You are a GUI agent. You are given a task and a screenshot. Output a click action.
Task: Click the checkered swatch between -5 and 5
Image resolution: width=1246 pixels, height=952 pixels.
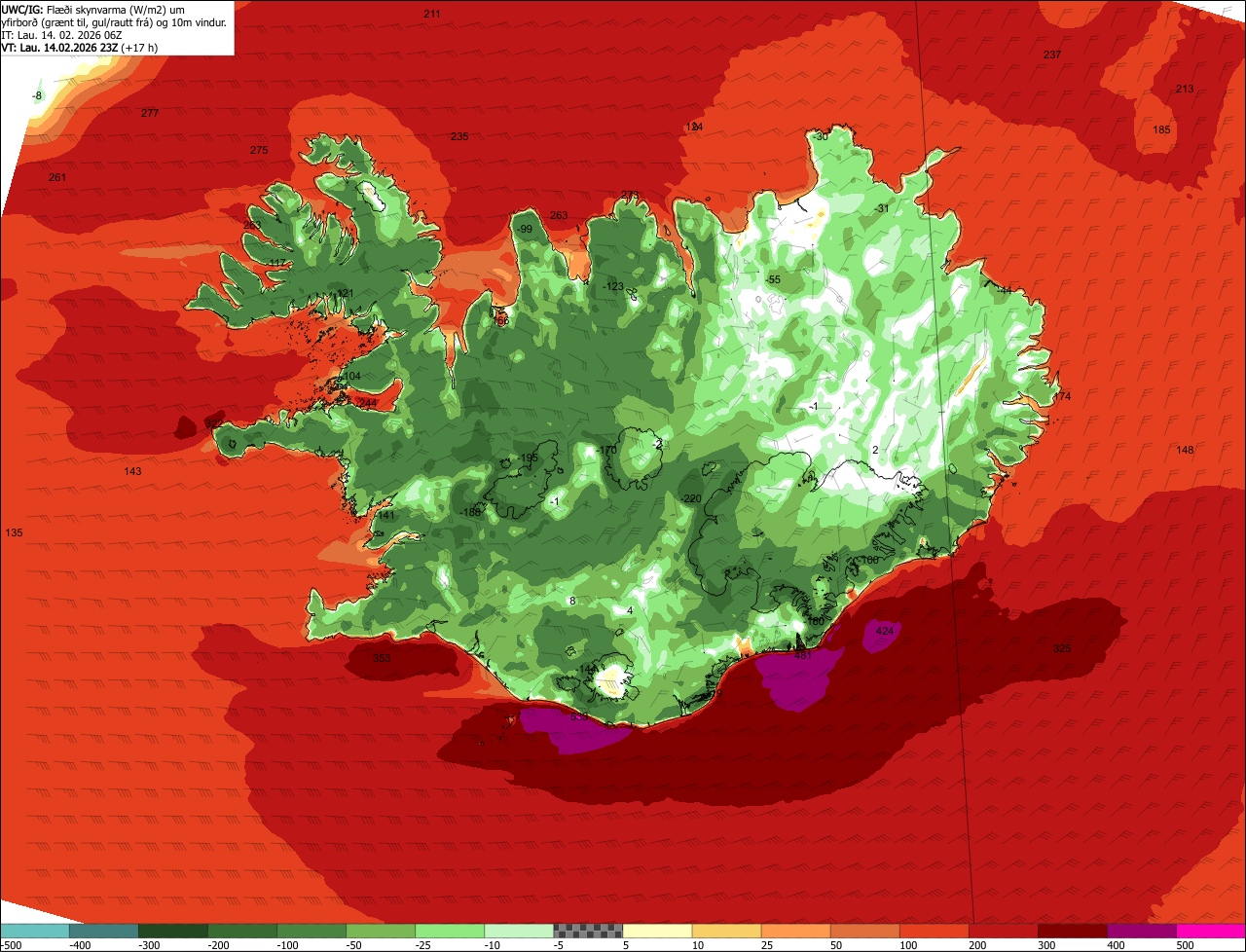[587, 931]
